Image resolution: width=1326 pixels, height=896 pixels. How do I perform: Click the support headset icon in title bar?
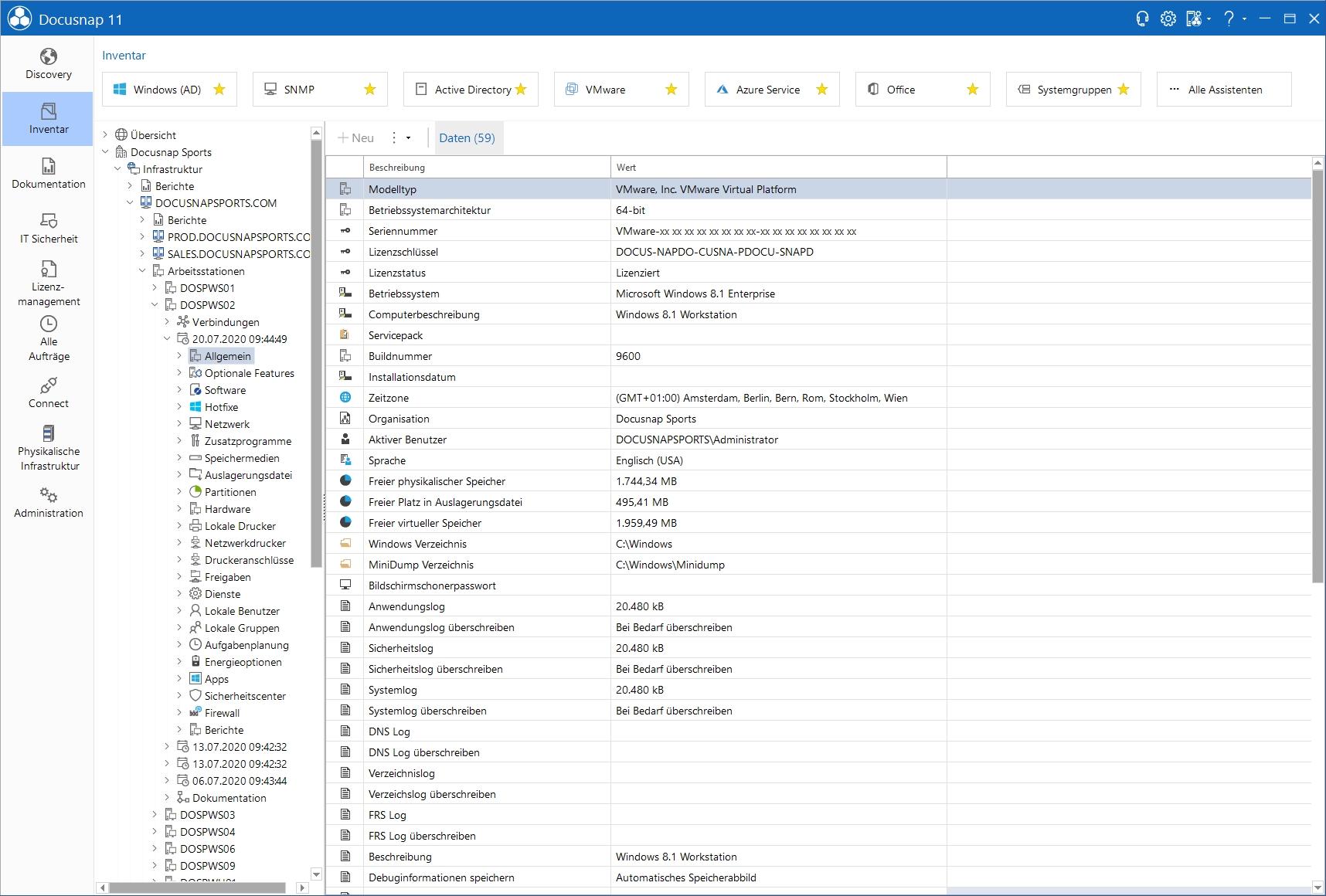[x=1142, y=19]
